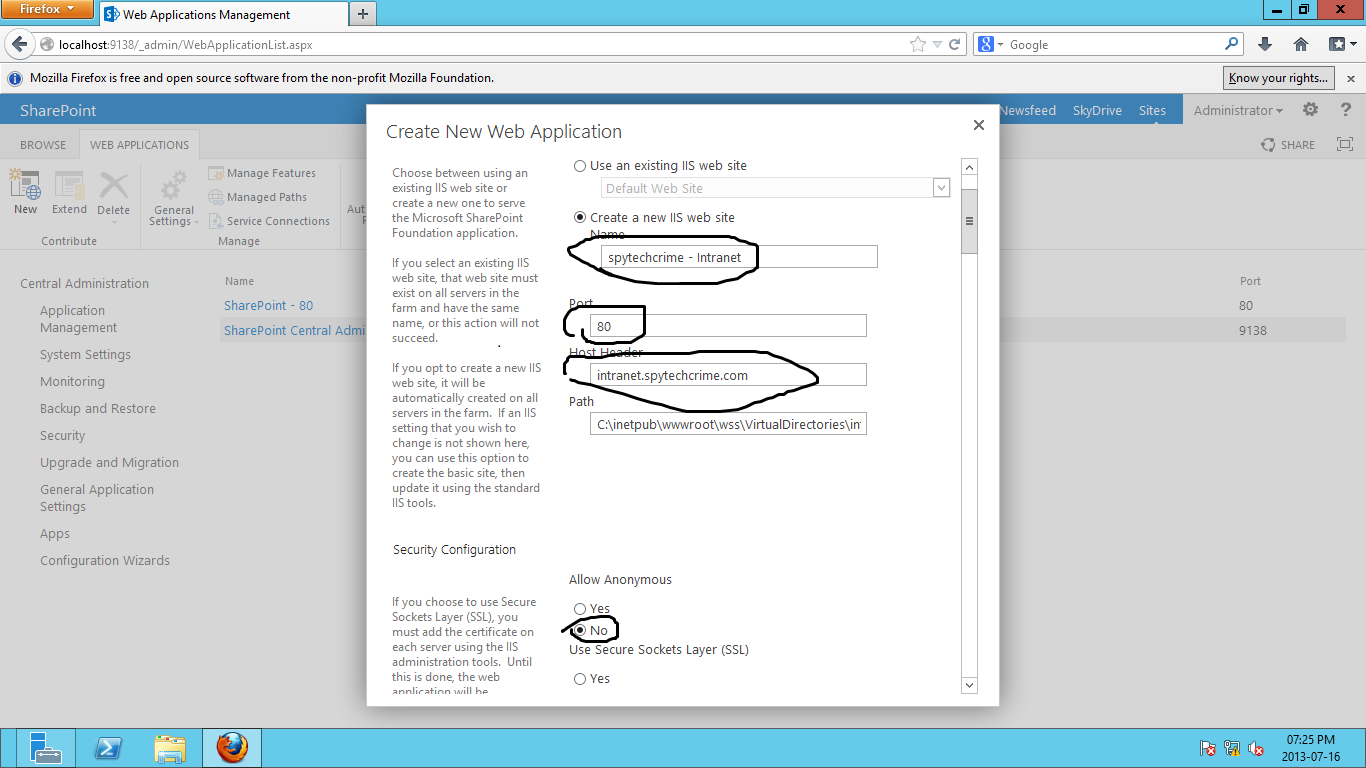Viewport: 1366px width, 768px height.
Task: Bookmark this page with the star
Action: [917, 44]
